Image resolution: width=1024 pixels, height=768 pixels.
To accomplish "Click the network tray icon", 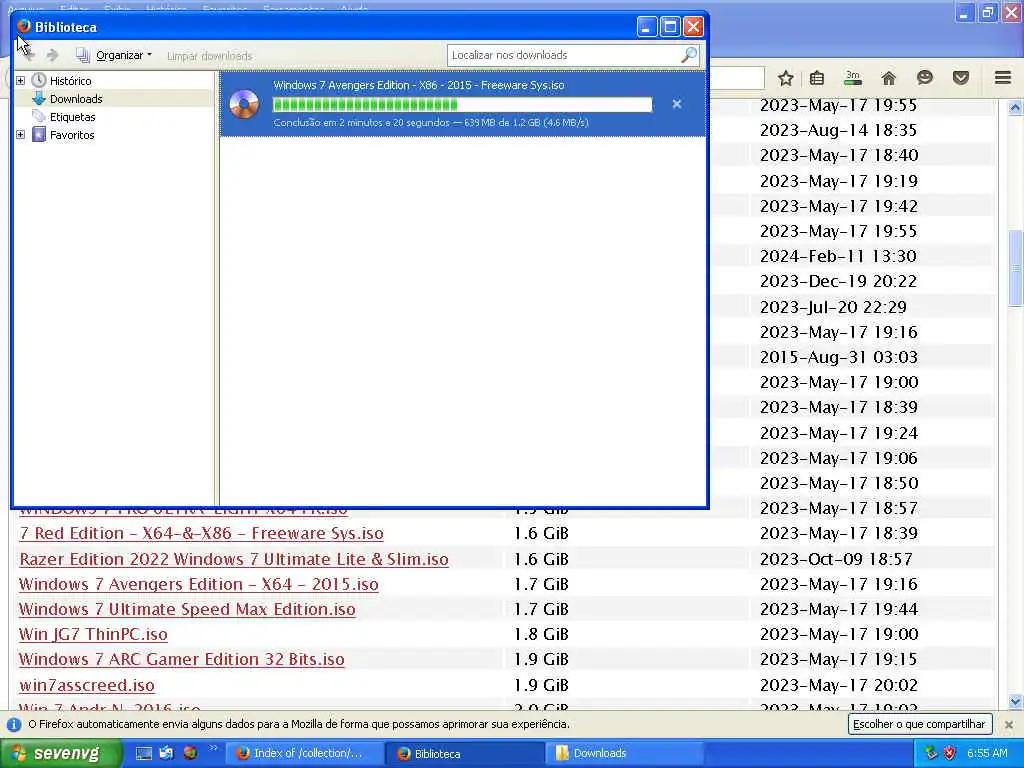I will [x=931, y=754].
